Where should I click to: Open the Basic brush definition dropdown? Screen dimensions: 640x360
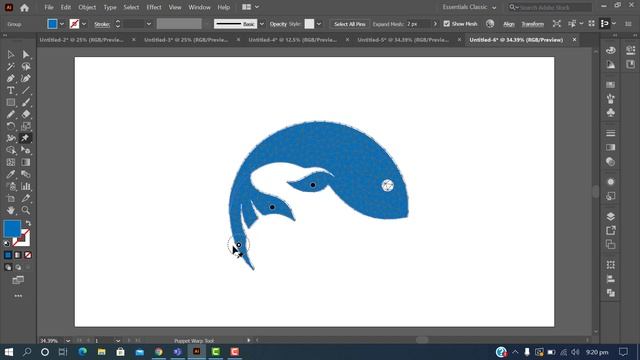coord(262,24)
